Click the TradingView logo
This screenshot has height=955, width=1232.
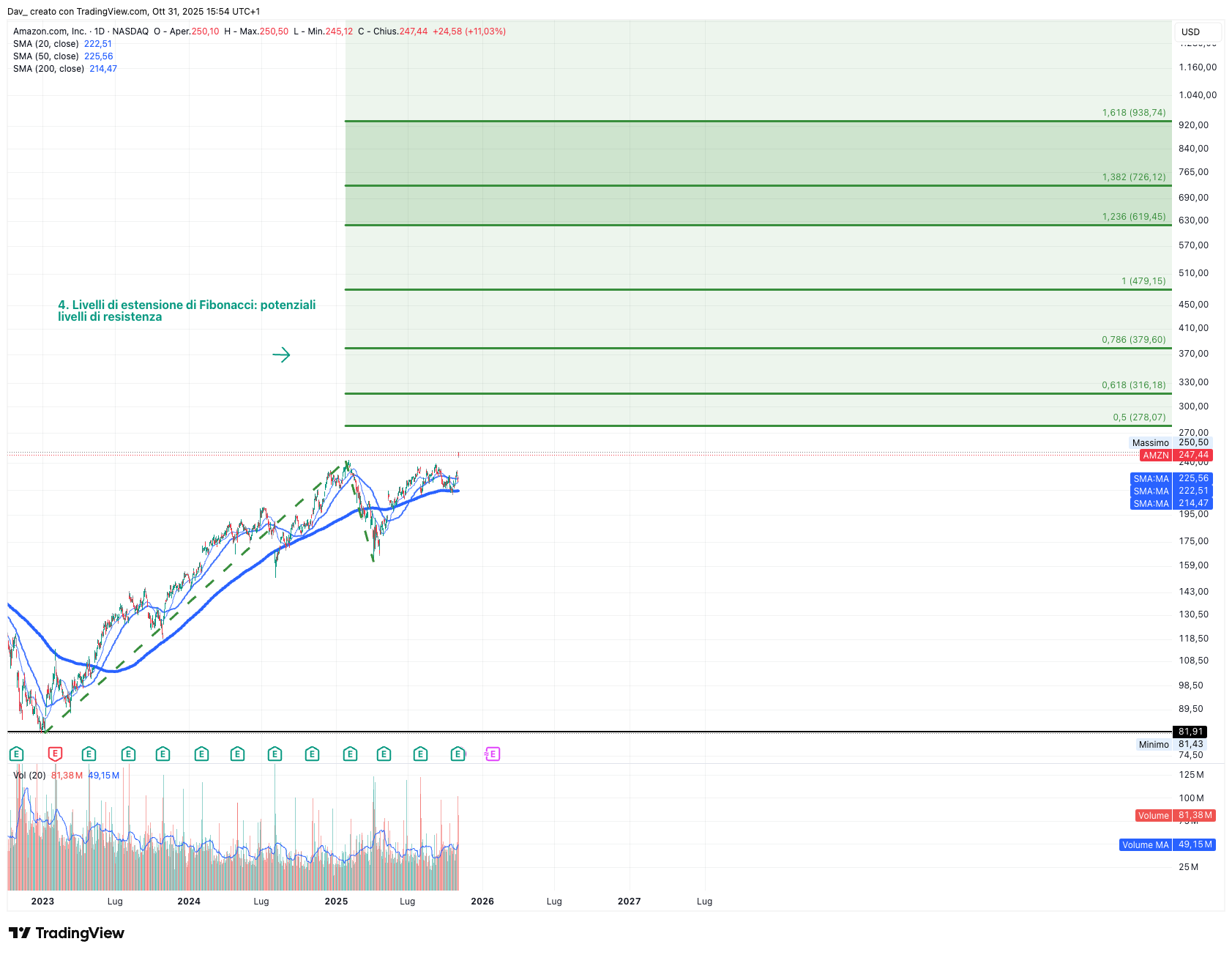[x=67, y=933]
